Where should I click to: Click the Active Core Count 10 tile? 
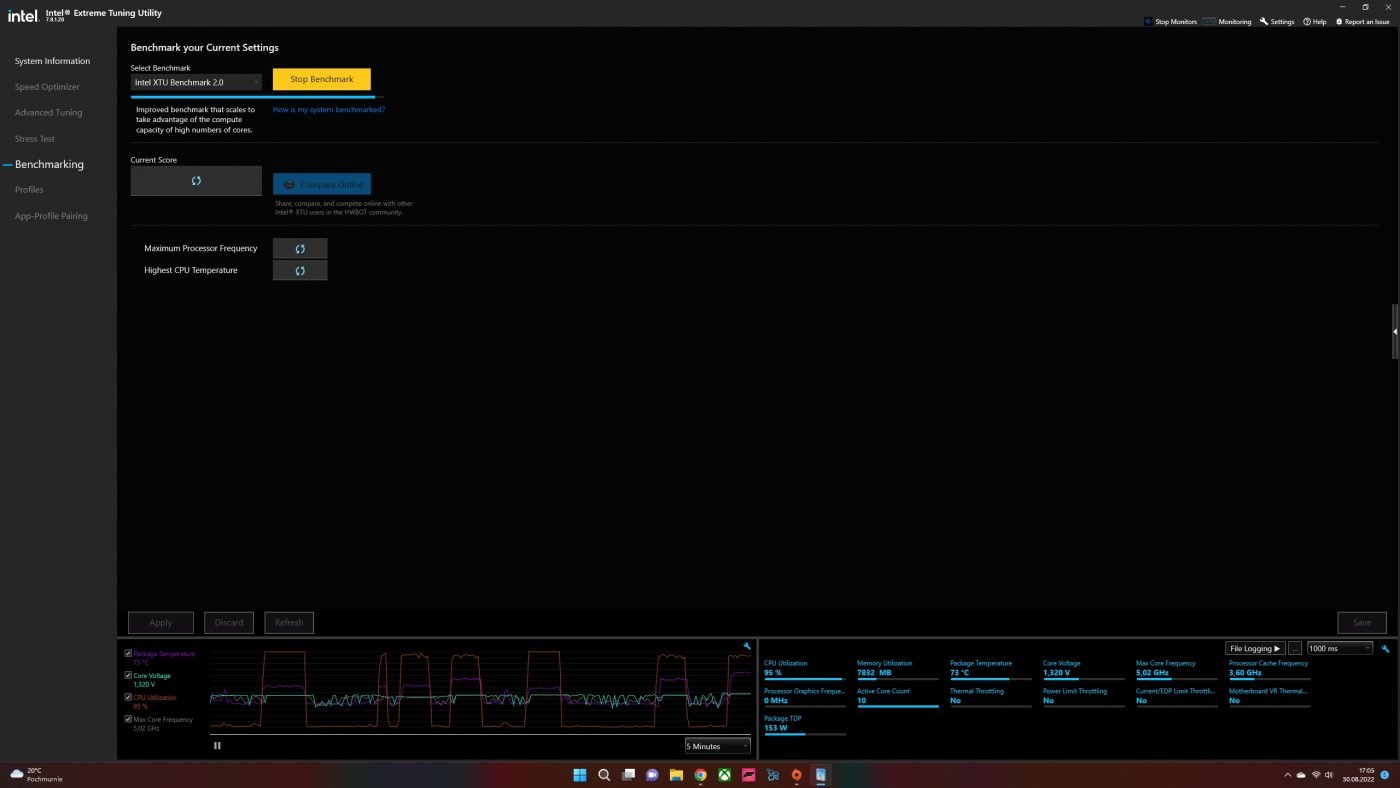(x=898, y=696)
